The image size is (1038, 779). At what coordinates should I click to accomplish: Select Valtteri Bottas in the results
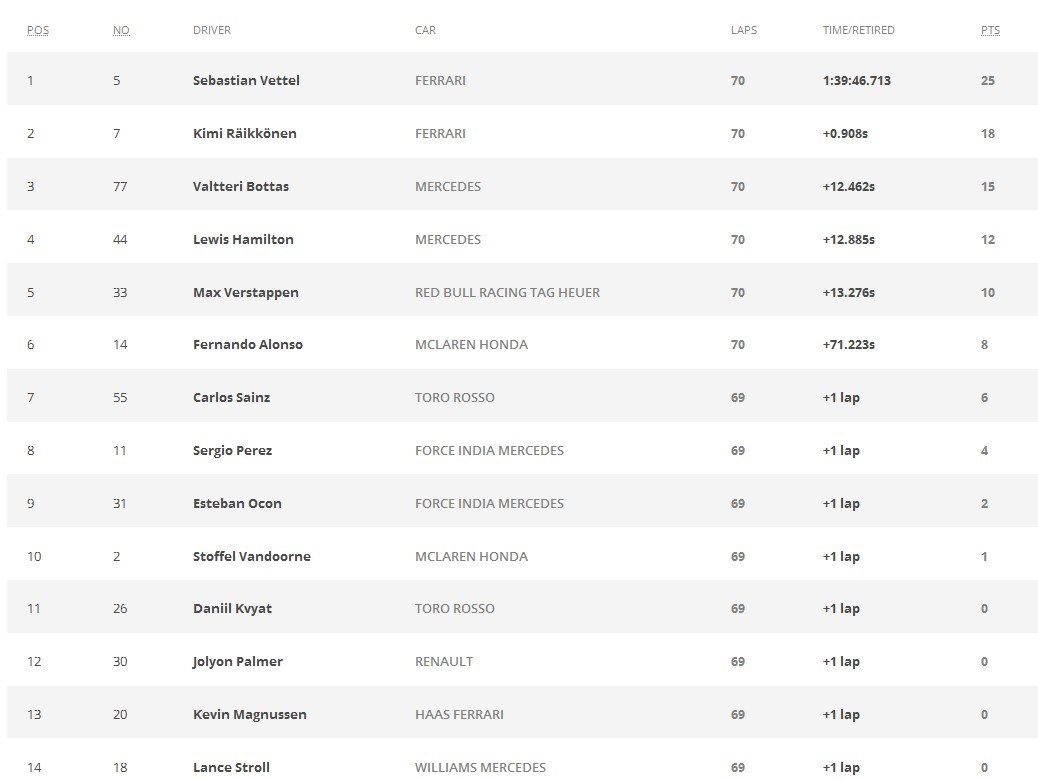[240, 186]
